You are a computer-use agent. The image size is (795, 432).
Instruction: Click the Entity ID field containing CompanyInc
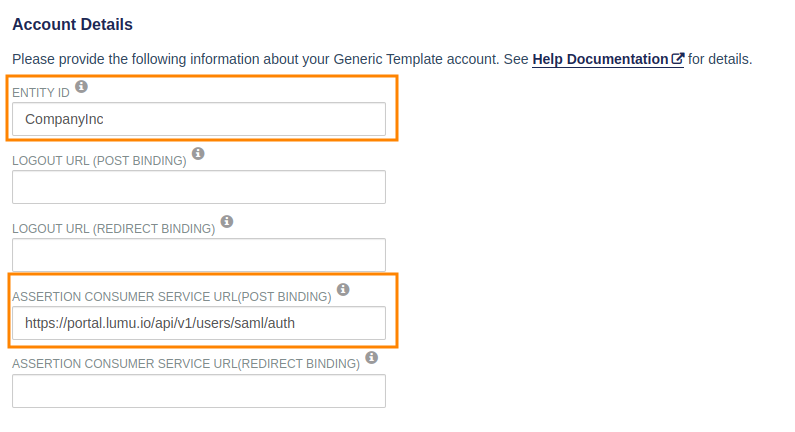[x=198, y=119]
